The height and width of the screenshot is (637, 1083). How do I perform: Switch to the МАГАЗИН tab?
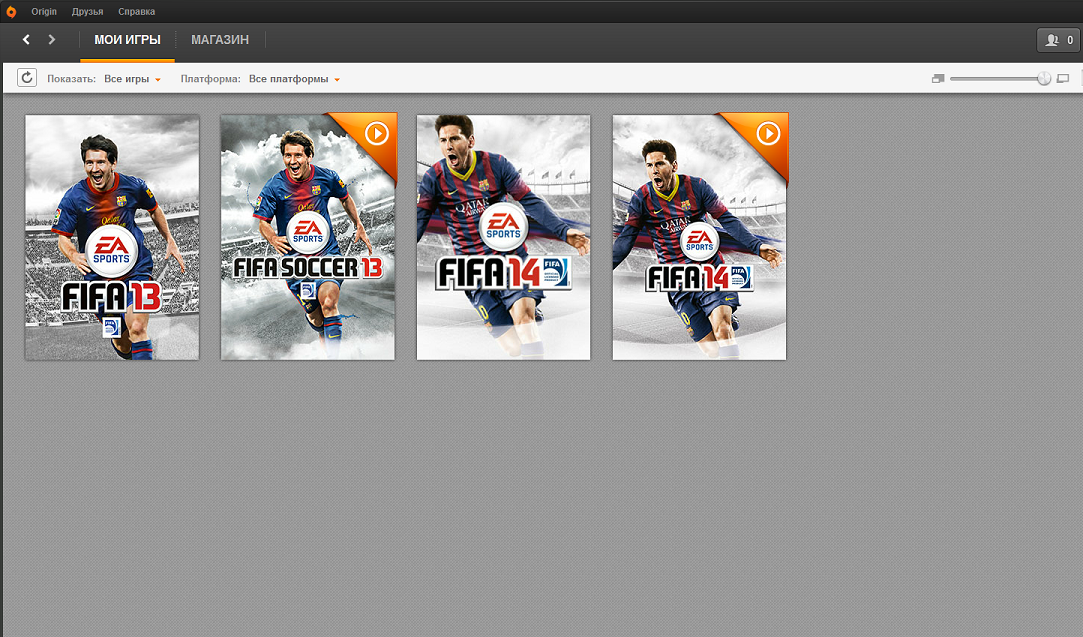220,40
